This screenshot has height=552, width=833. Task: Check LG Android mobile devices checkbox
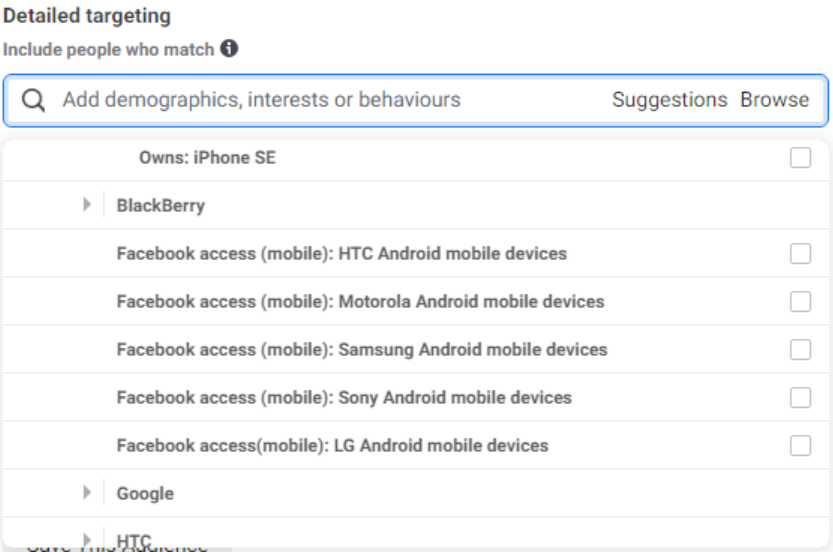point(800,445)
